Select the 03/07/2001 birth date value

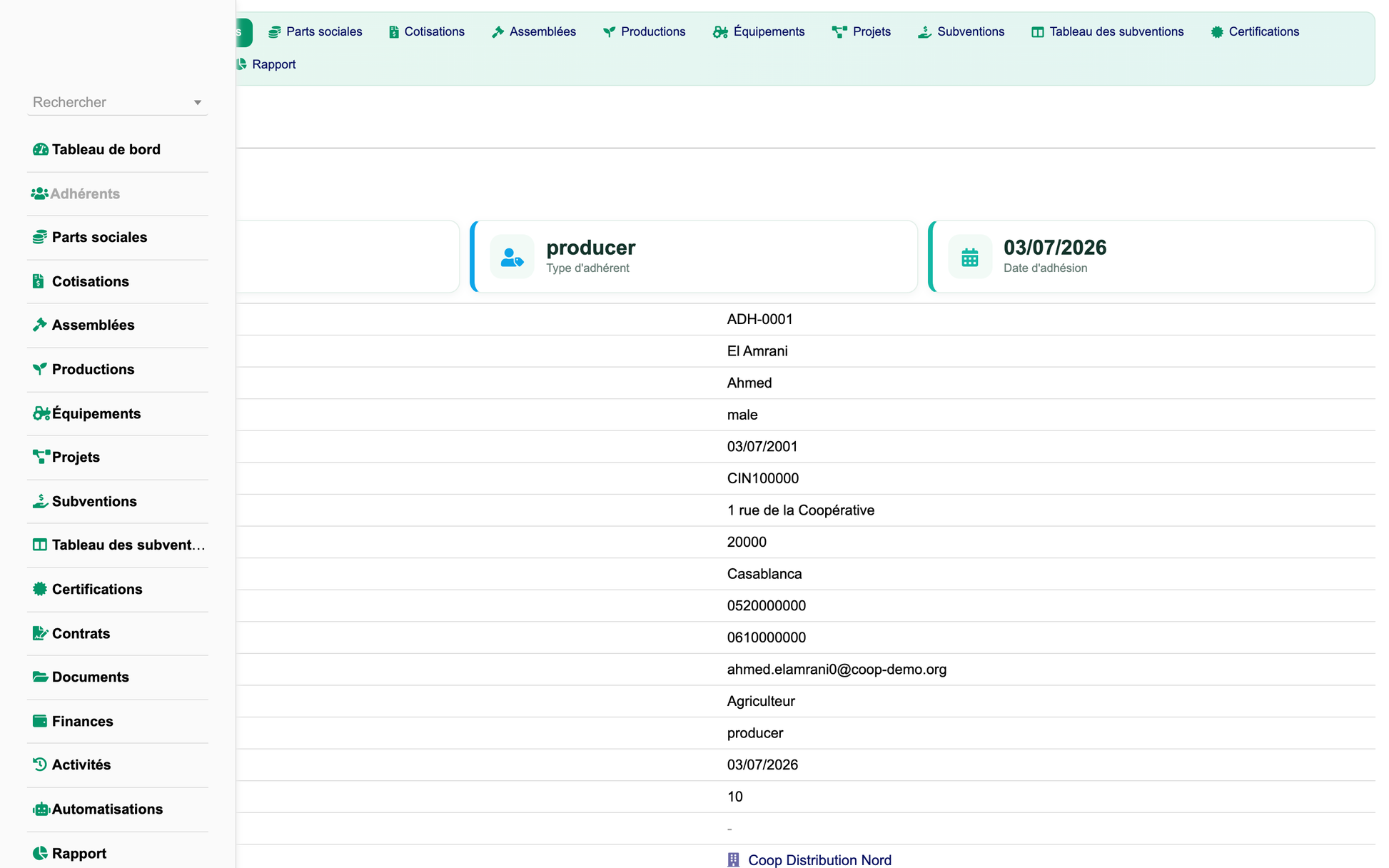[762, 446]
